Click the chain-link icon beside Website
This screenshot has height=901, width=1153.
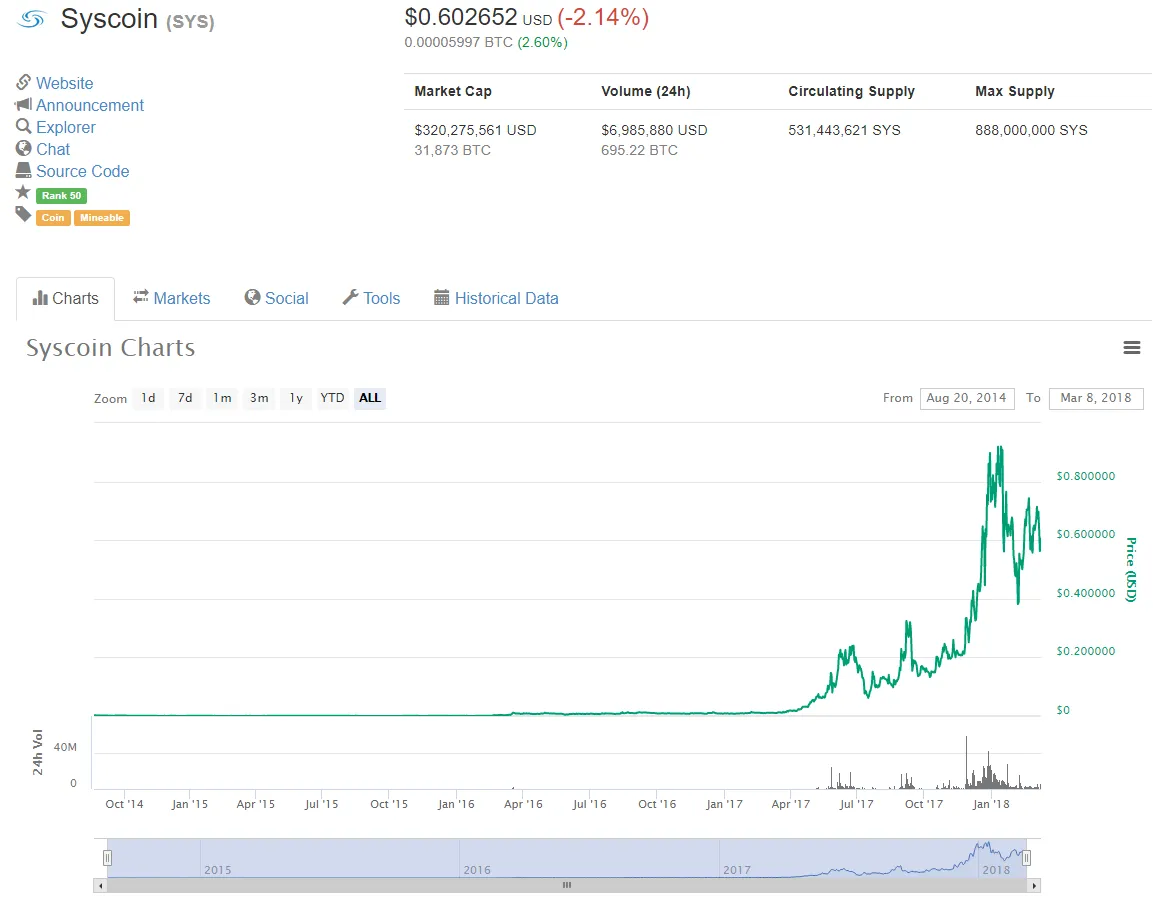click(x=24, y=82)
